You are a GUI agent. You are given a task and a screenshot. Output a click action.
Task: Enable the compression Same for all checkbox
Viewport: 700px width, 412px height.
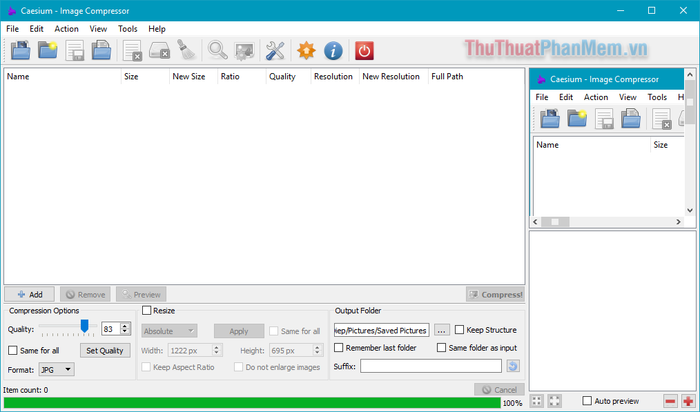13,350
